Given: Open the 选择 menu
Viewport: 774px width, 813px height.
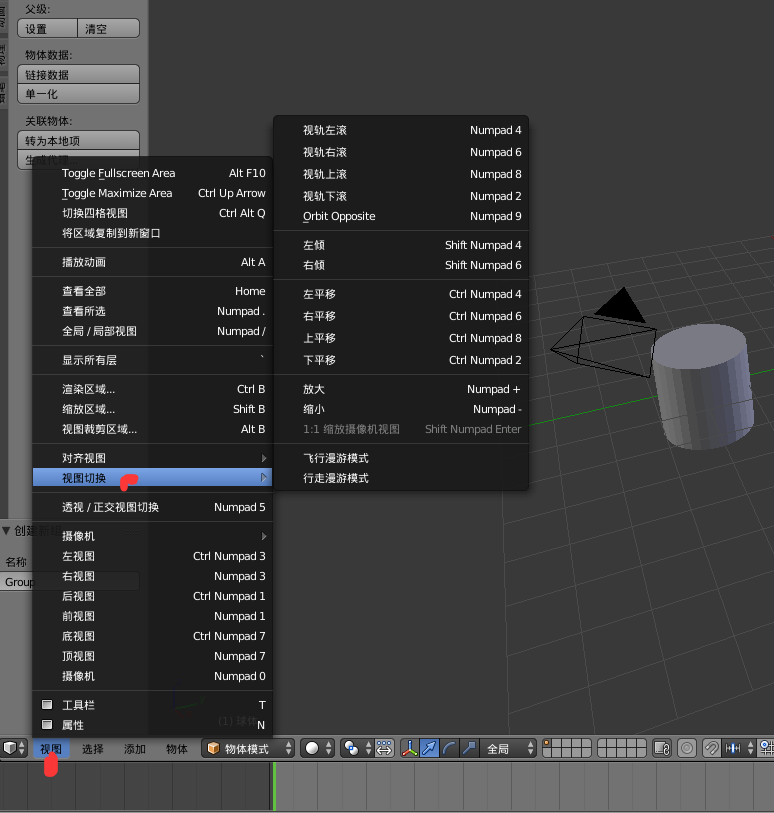Looking at the screenshot, I should [x=93, y=749].
